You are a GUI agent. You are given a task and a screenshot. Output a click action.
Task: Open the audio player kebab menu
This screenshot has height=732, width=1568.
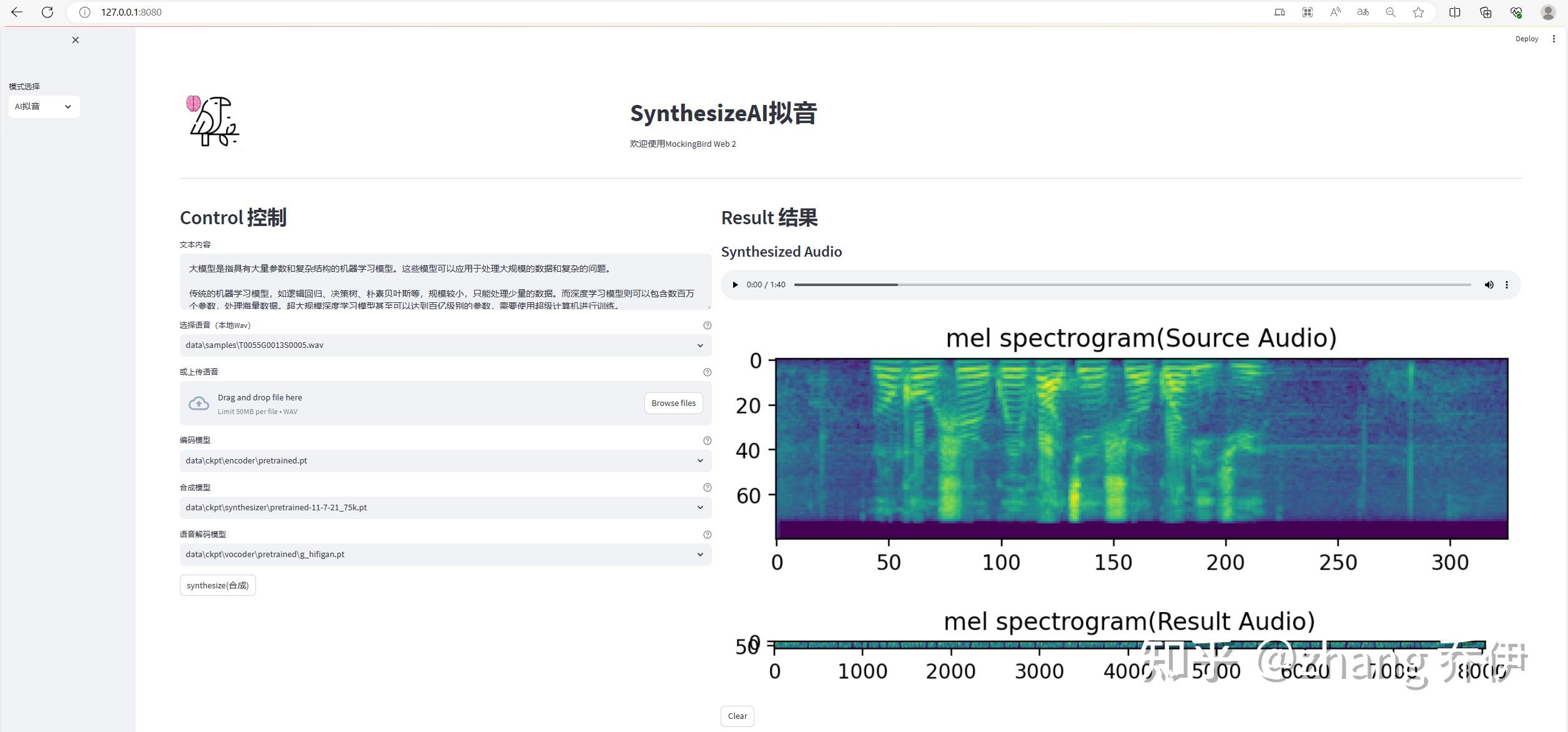pyautogui.click(x=1507, y=284)
